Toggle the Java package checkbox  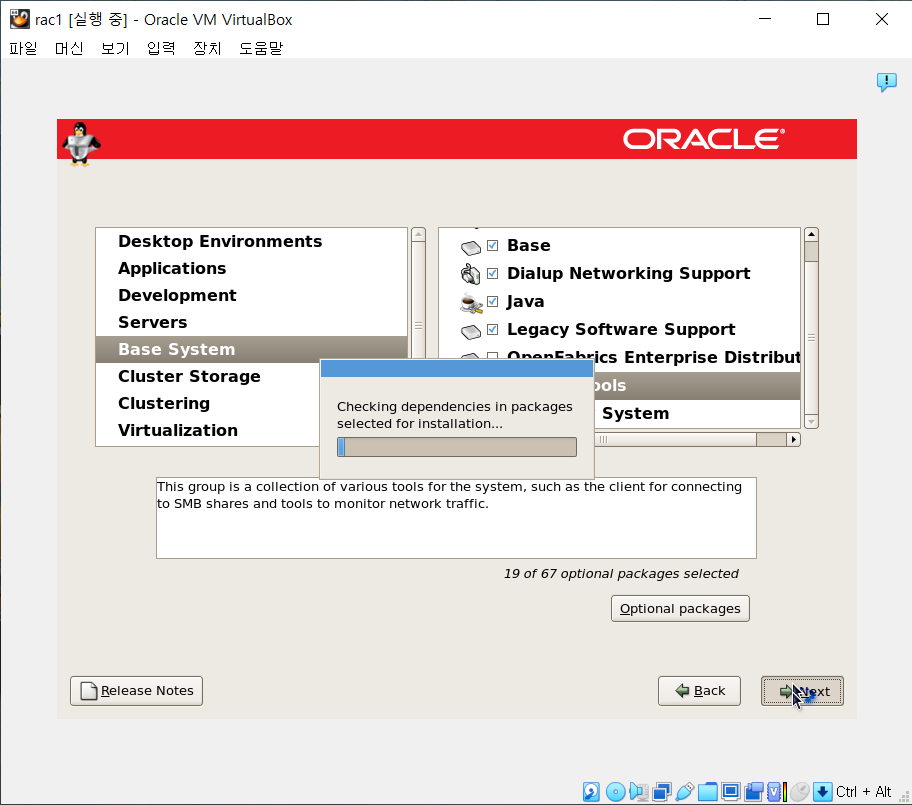(x=493, y=301)
